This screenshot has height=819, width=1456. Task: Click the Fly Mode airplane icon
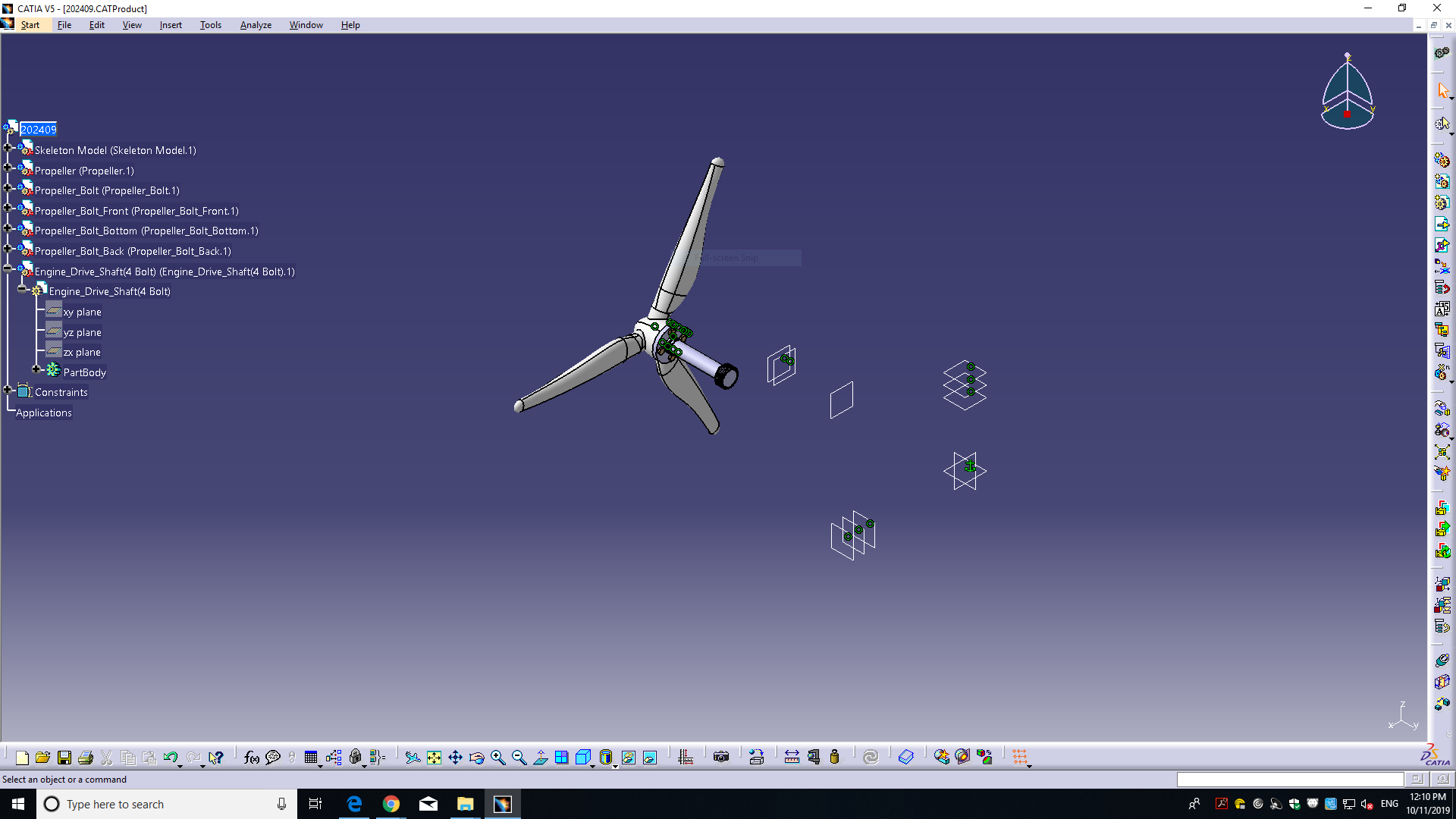(412, 757)
